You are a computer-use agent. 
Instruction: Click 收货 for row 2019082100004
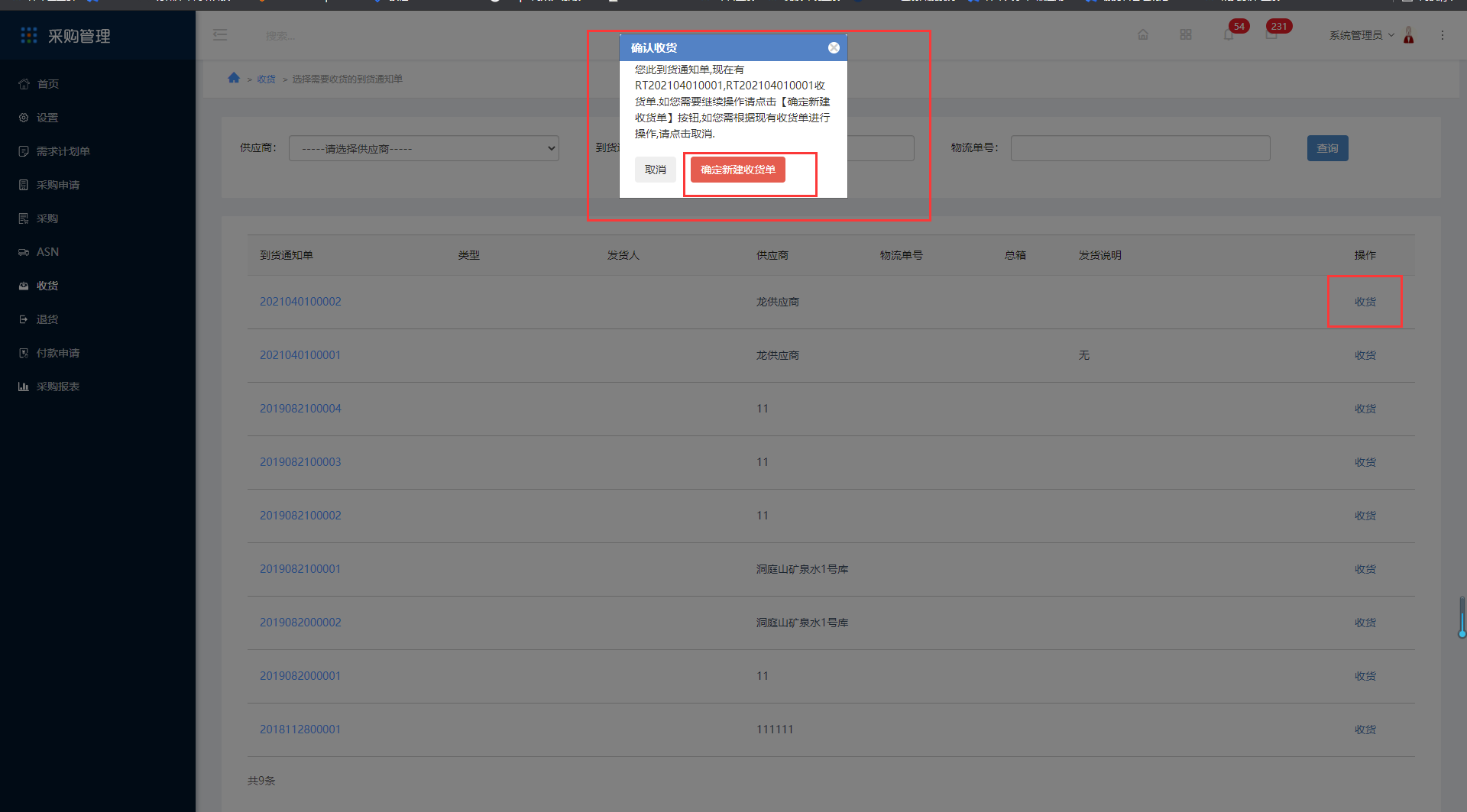[x=1365, y=409]
